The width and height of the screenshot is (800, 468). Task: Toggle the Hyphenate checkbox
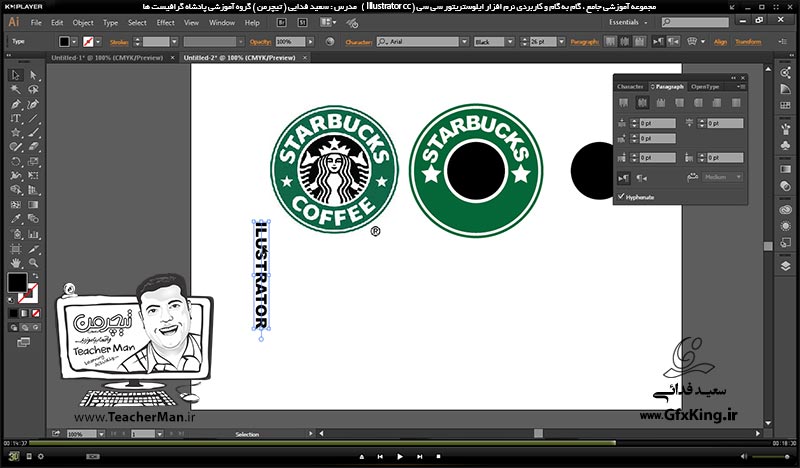click(x=621, y=196)
